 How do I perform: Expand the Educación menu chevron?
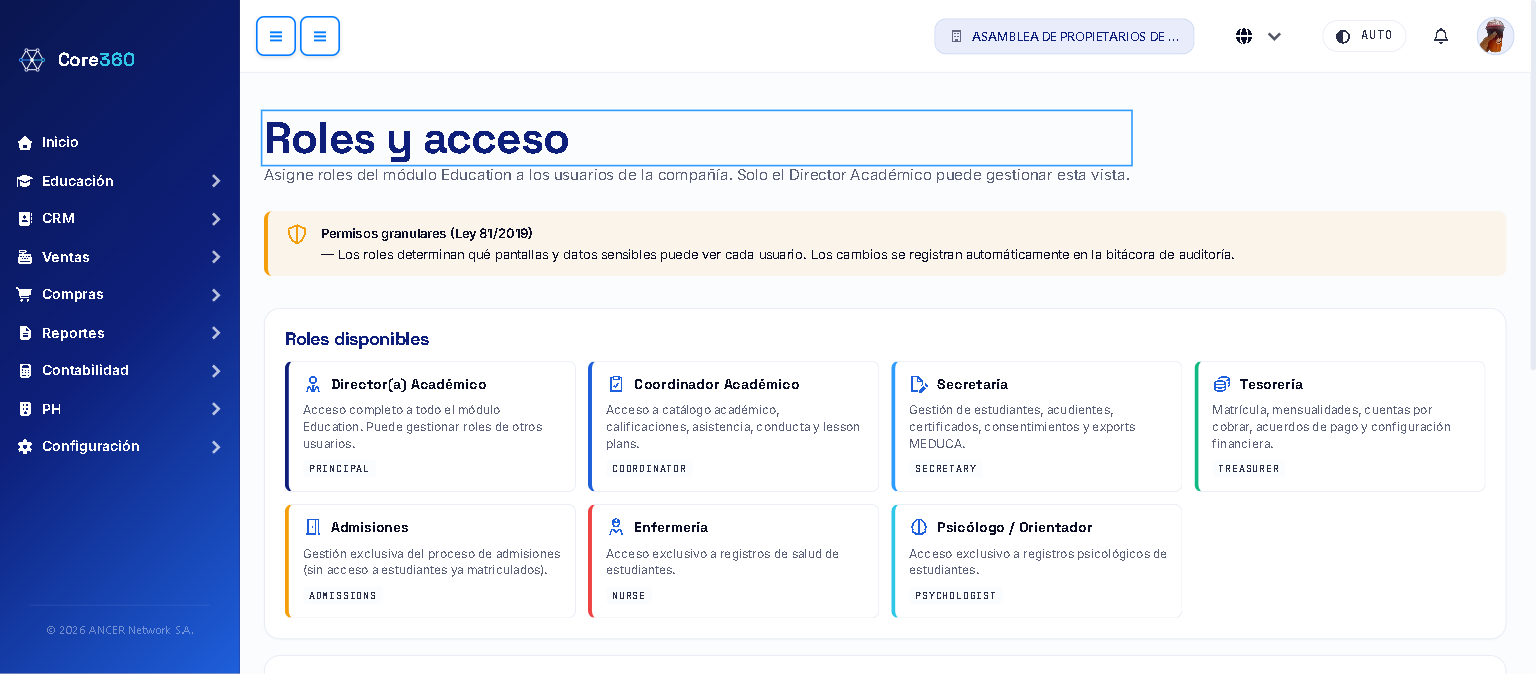tap(215, 181)
